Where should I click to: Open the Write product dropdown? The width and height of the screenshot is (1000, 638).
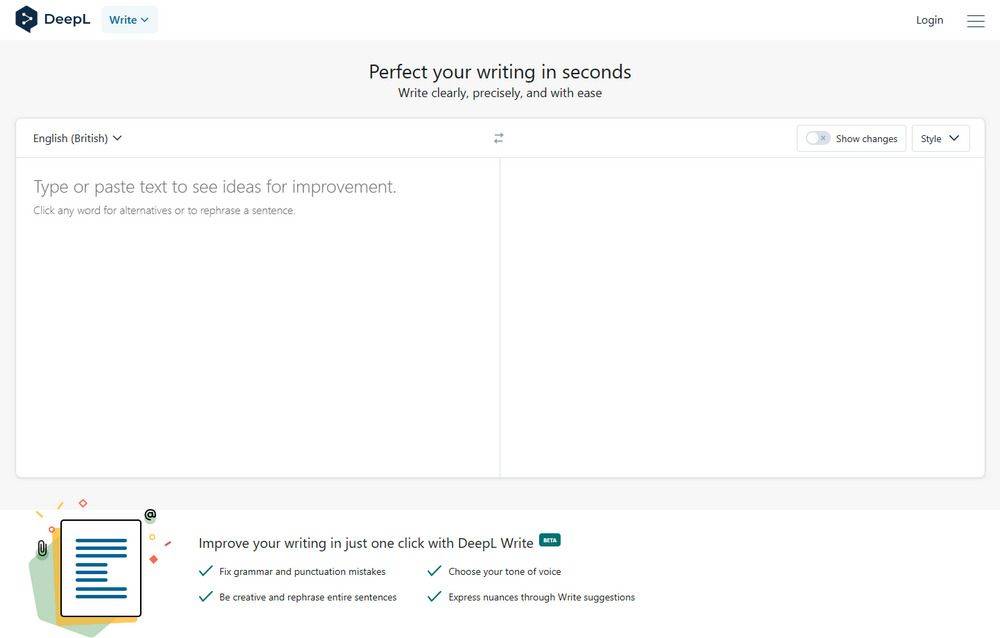[129, 20]
